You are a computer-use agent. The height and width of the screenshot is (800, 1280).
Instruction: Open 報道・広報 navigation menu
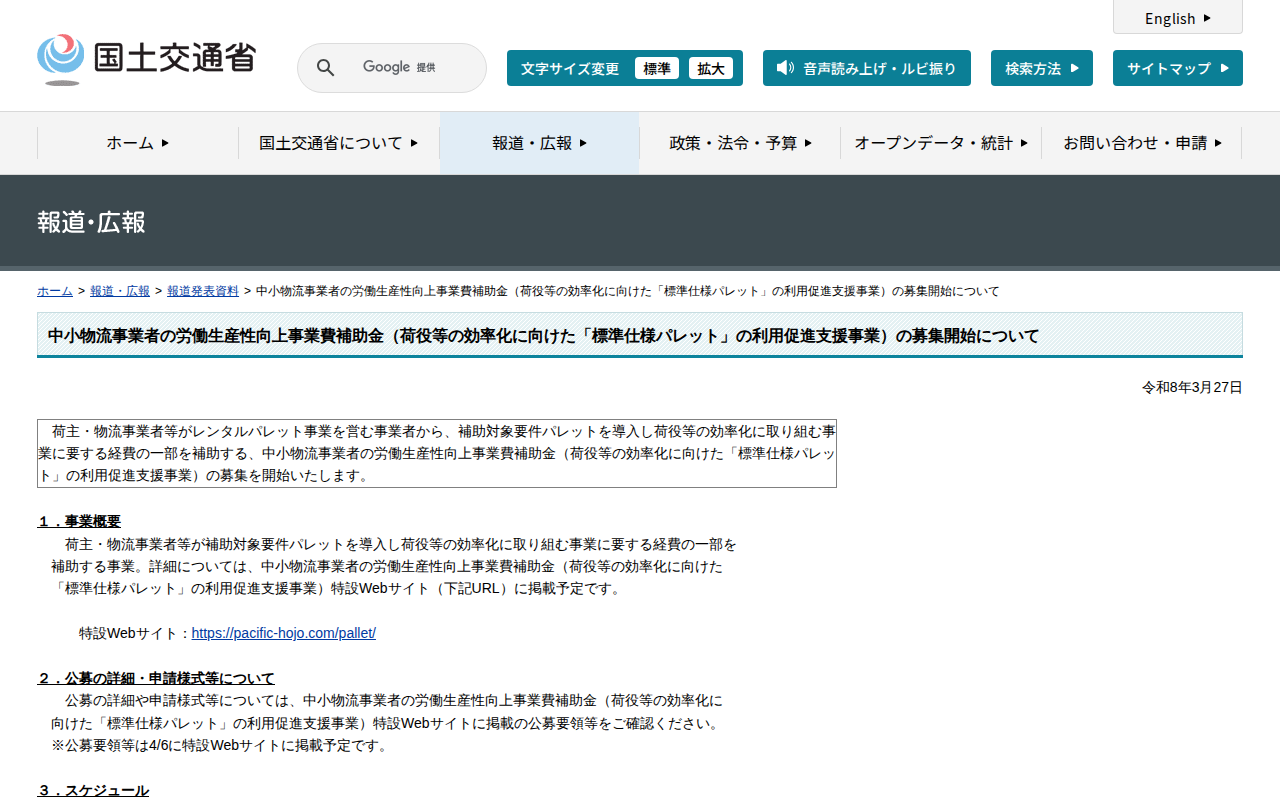(540, 143)
